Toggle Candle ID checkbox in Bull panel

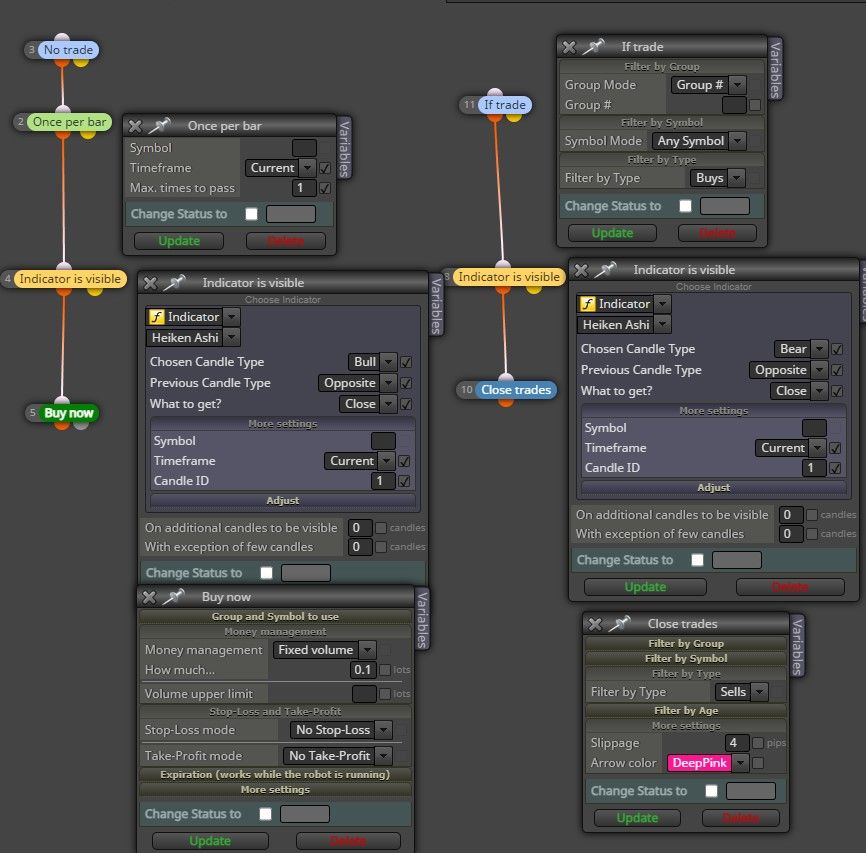point(404,481)
